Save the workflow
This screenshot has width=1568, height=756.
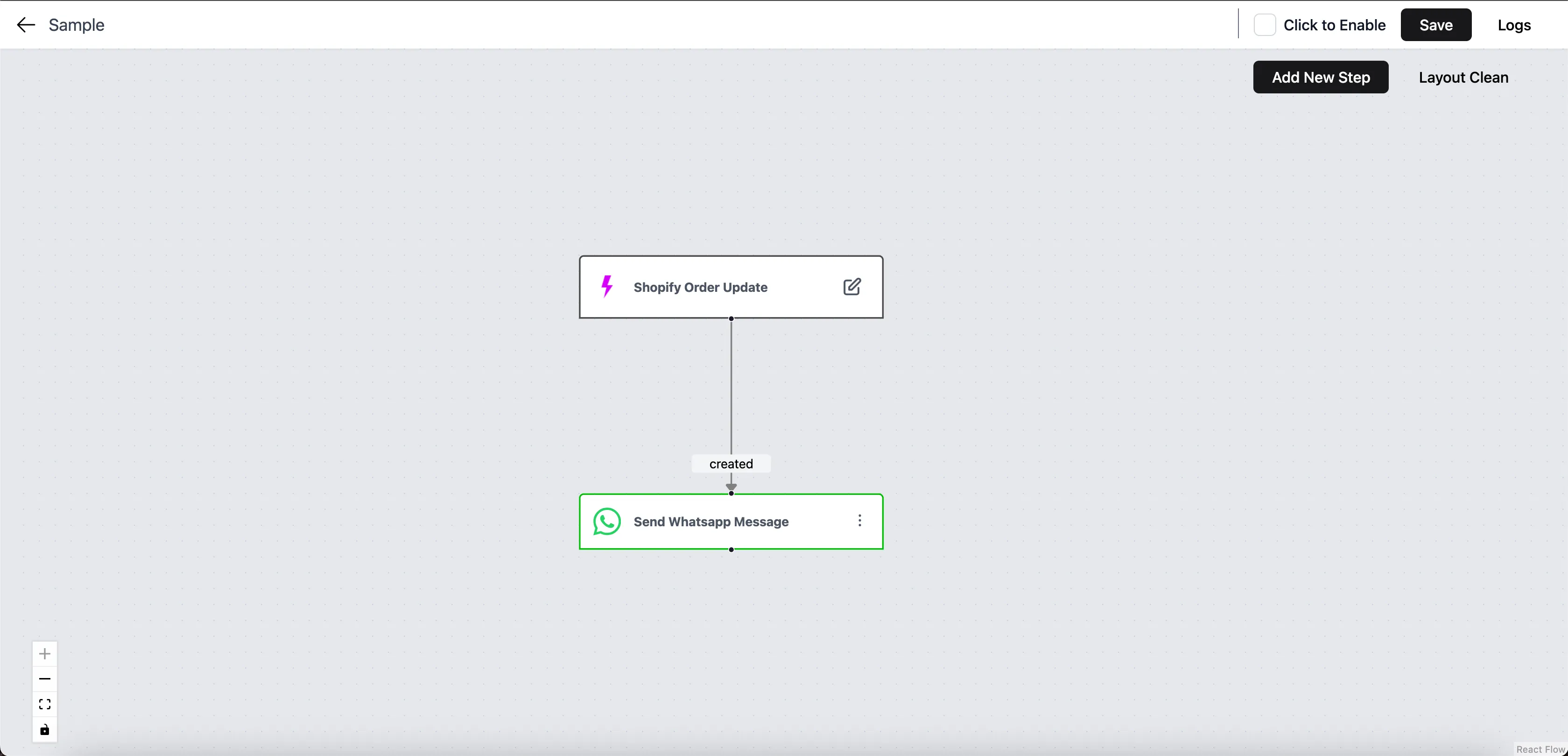pyautogui.click(x=1436, y=25)
